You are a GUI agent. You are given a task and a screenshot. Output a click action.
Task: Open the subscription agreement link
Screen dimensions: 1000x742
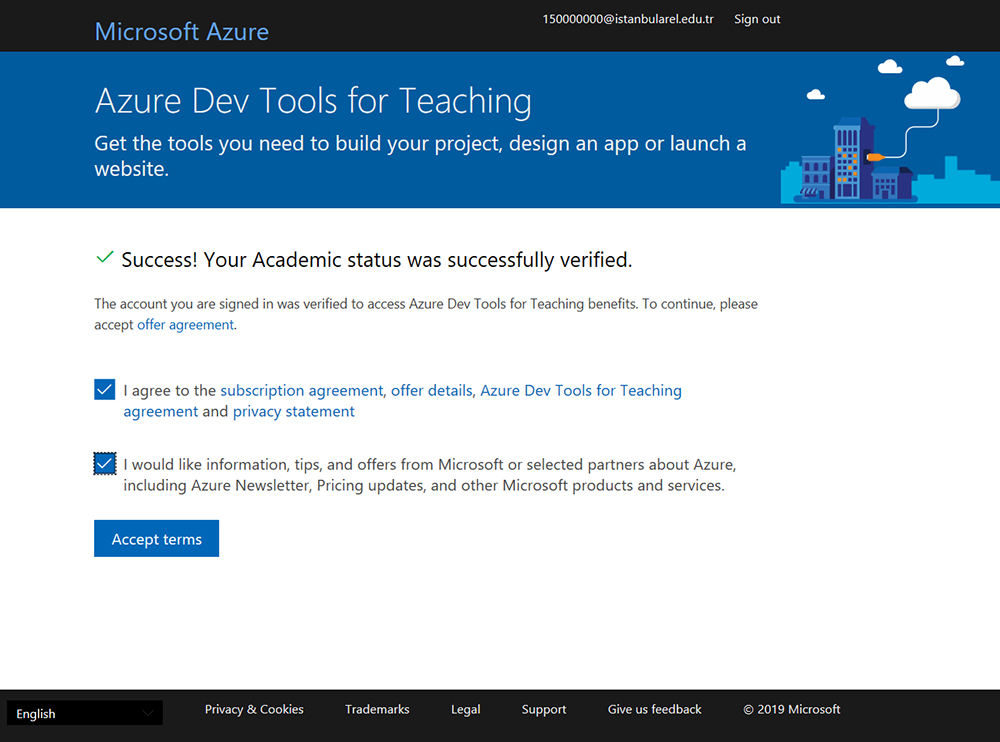click(302, 390)
